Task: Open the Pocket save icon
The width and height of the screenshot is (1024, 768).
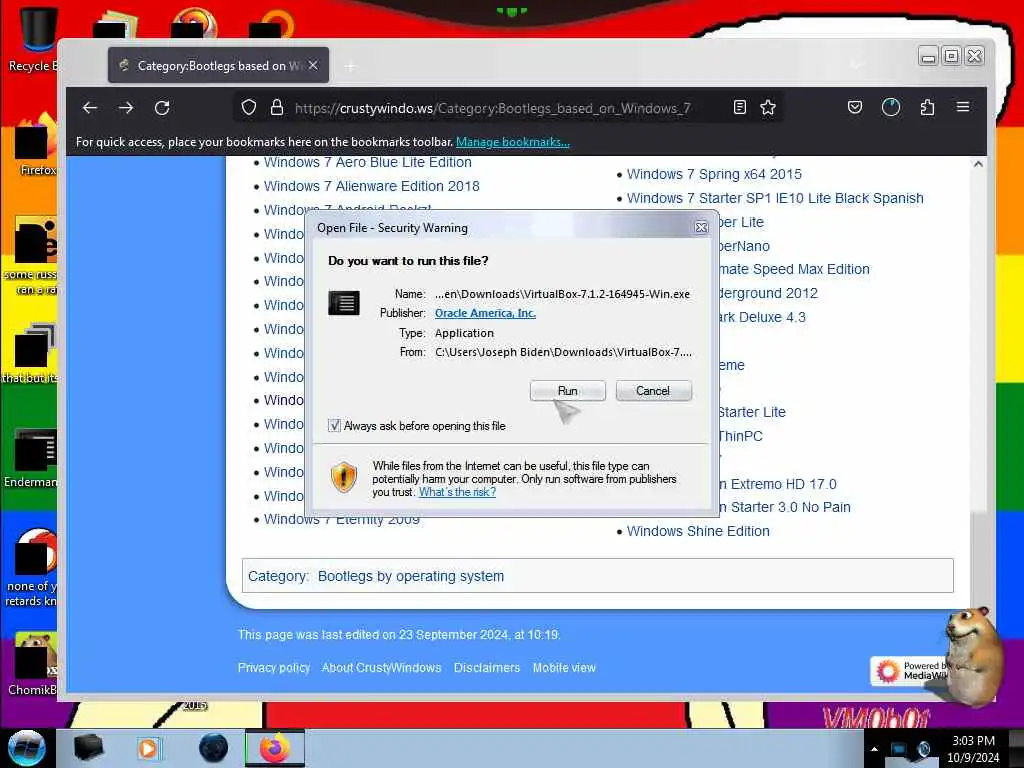Action: point(855,107)
